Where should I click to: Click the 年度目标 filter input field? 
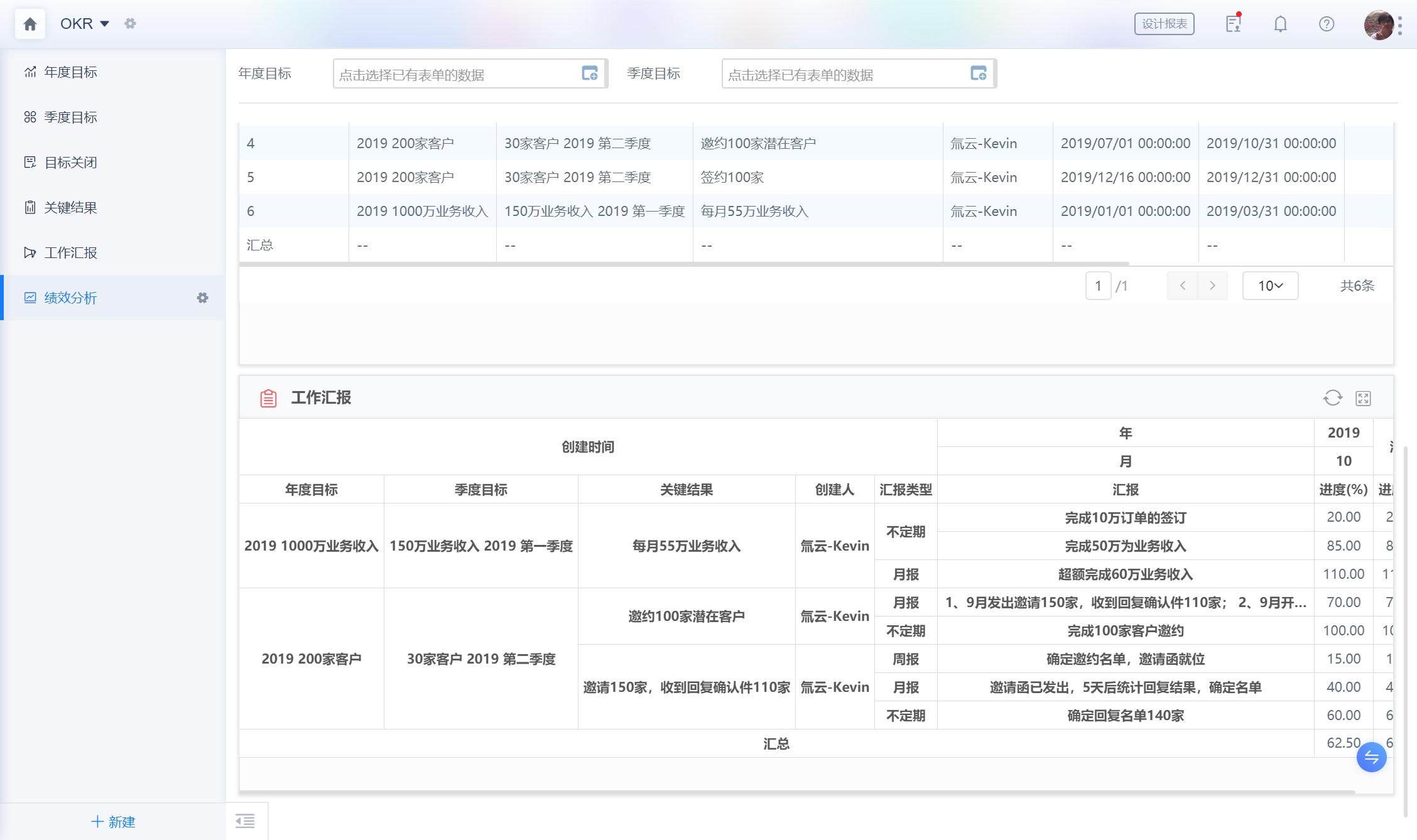point(470,74)
